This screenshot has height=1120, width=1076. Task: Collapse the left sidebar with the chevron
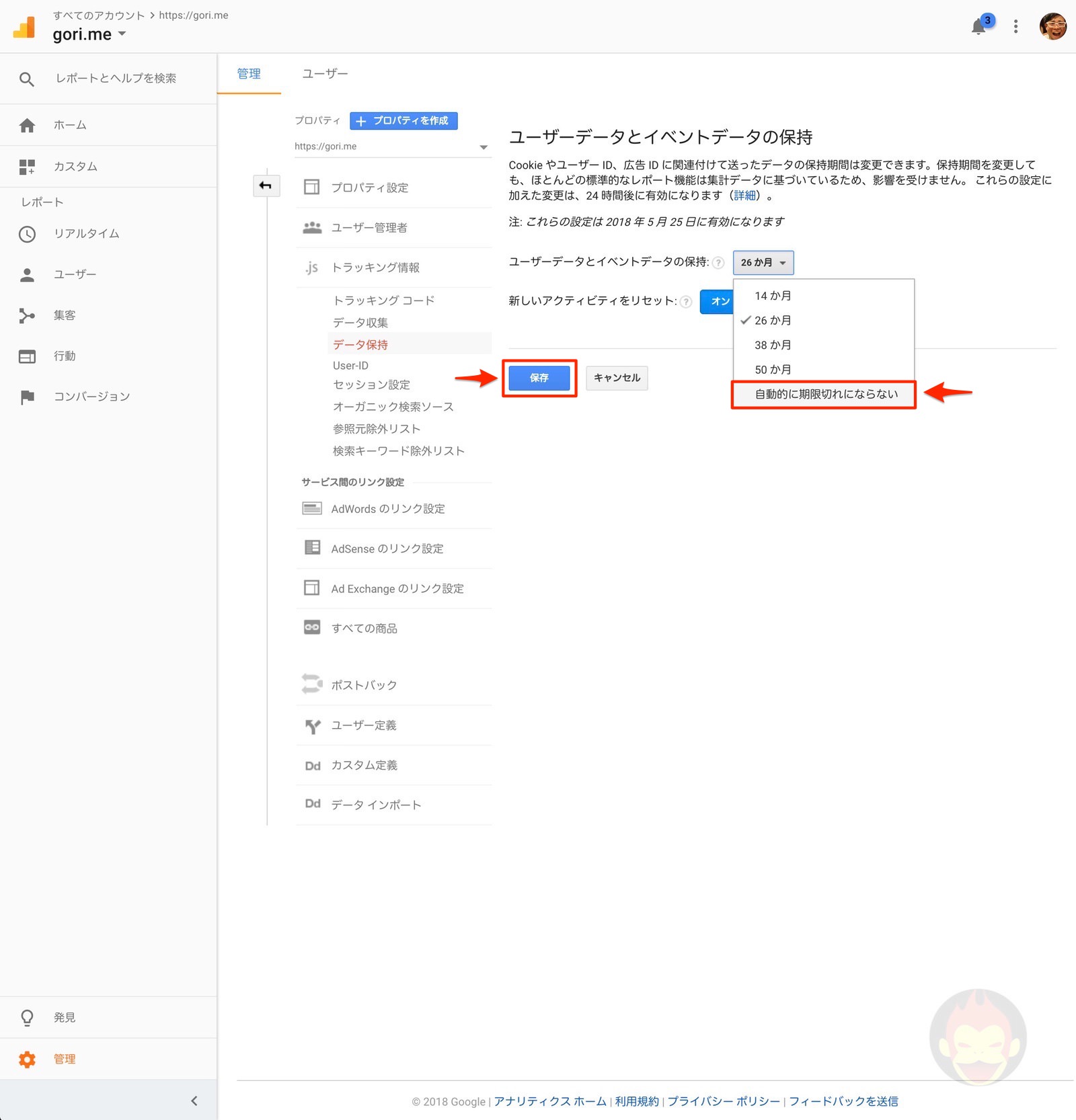pos(194,1101)
